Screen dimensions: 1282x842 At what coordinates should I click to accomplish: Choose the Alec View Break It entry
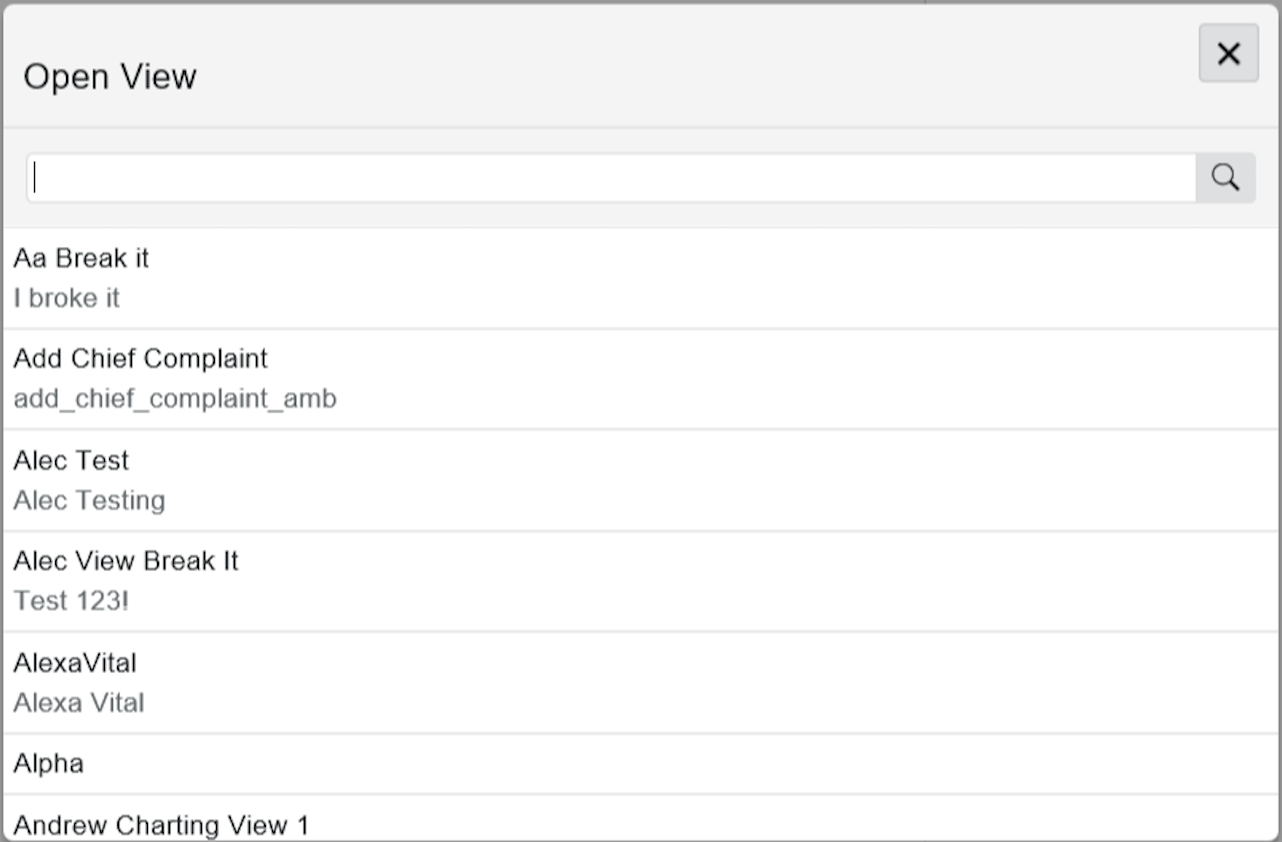(640, 581)
